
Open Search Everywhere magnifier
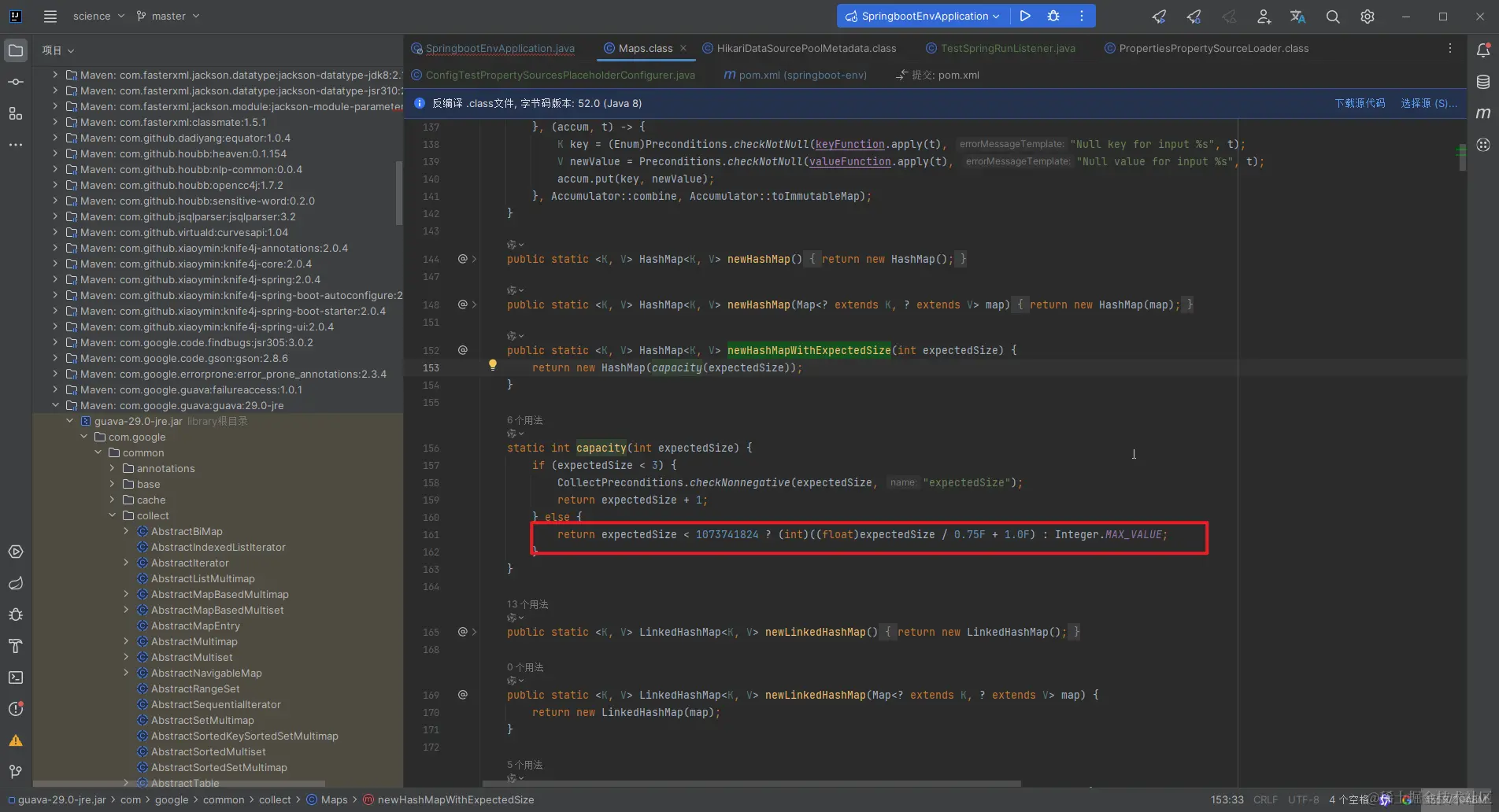pos(1333,16)
